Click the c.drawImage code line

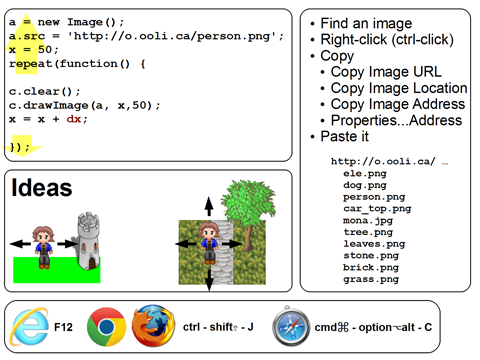[x=85, y=105]
